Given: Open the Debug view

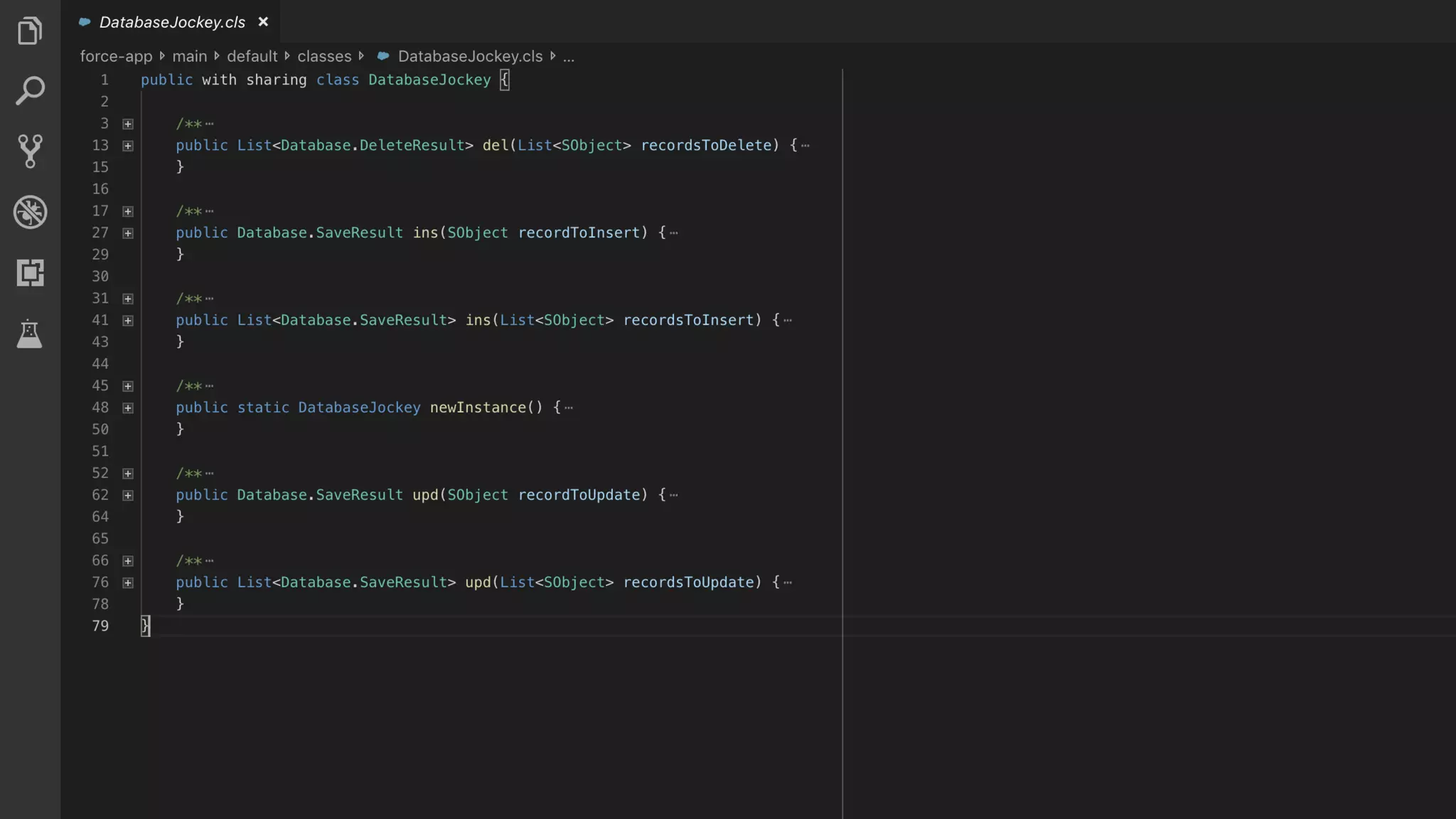Looking at the screenshot, I should coord(30,212).
